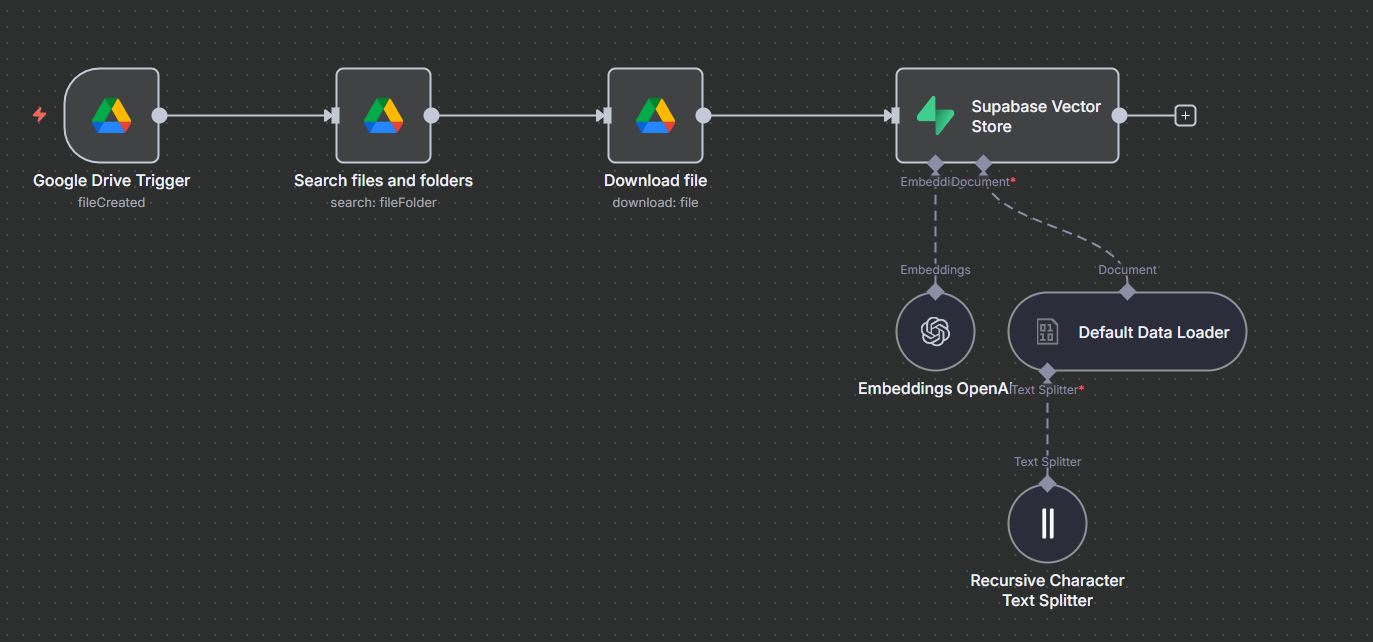Click the Supabase Document input diamond connector
1373x642 pixels.
pos(983,162)
